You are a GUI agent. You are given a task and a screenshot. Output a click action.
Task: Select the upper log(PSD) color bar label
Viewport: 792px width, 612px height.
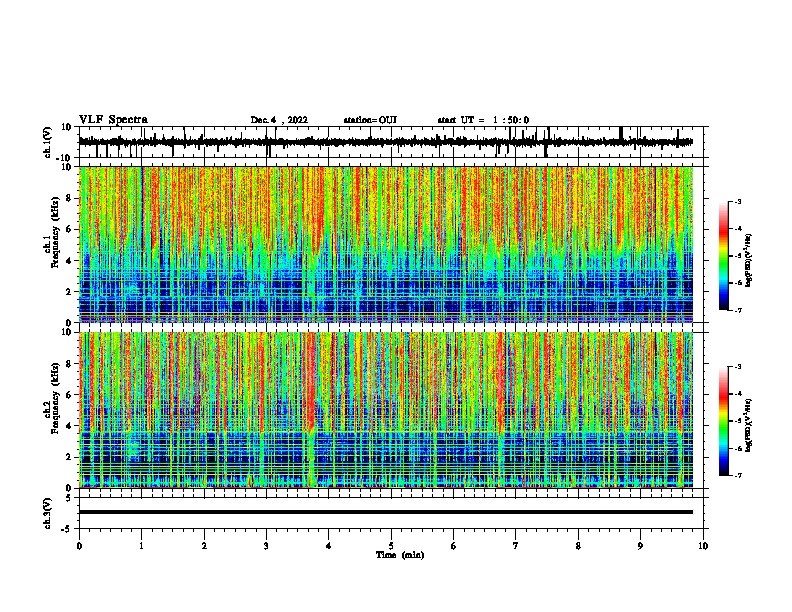click(x=748, y=261)
